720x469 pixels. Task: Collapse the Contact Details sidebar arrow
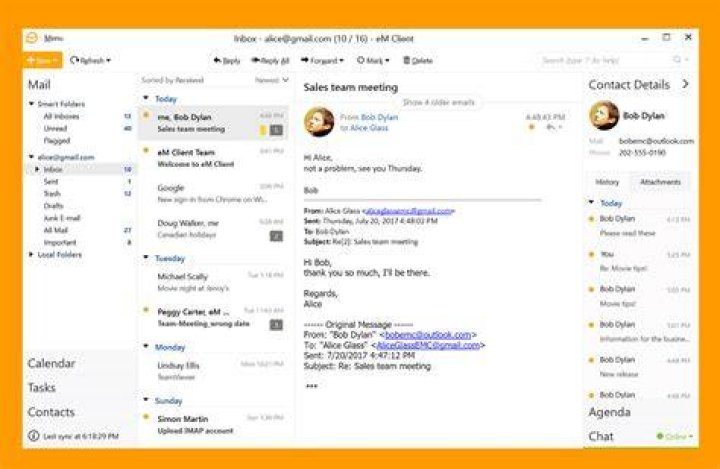click(x=686, y=84)
